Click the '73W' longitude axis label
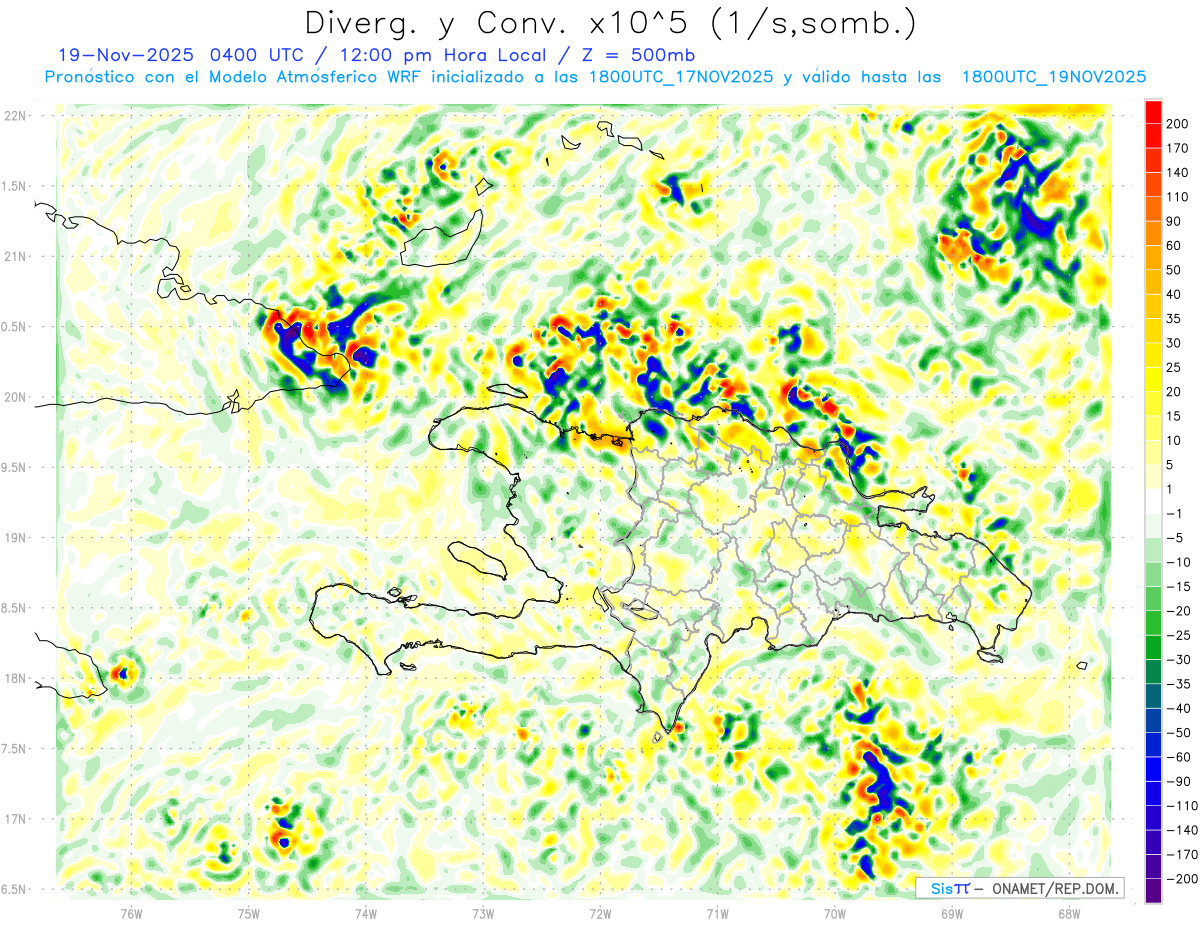This screenshot has height=927, width=1200. (483, 914)
